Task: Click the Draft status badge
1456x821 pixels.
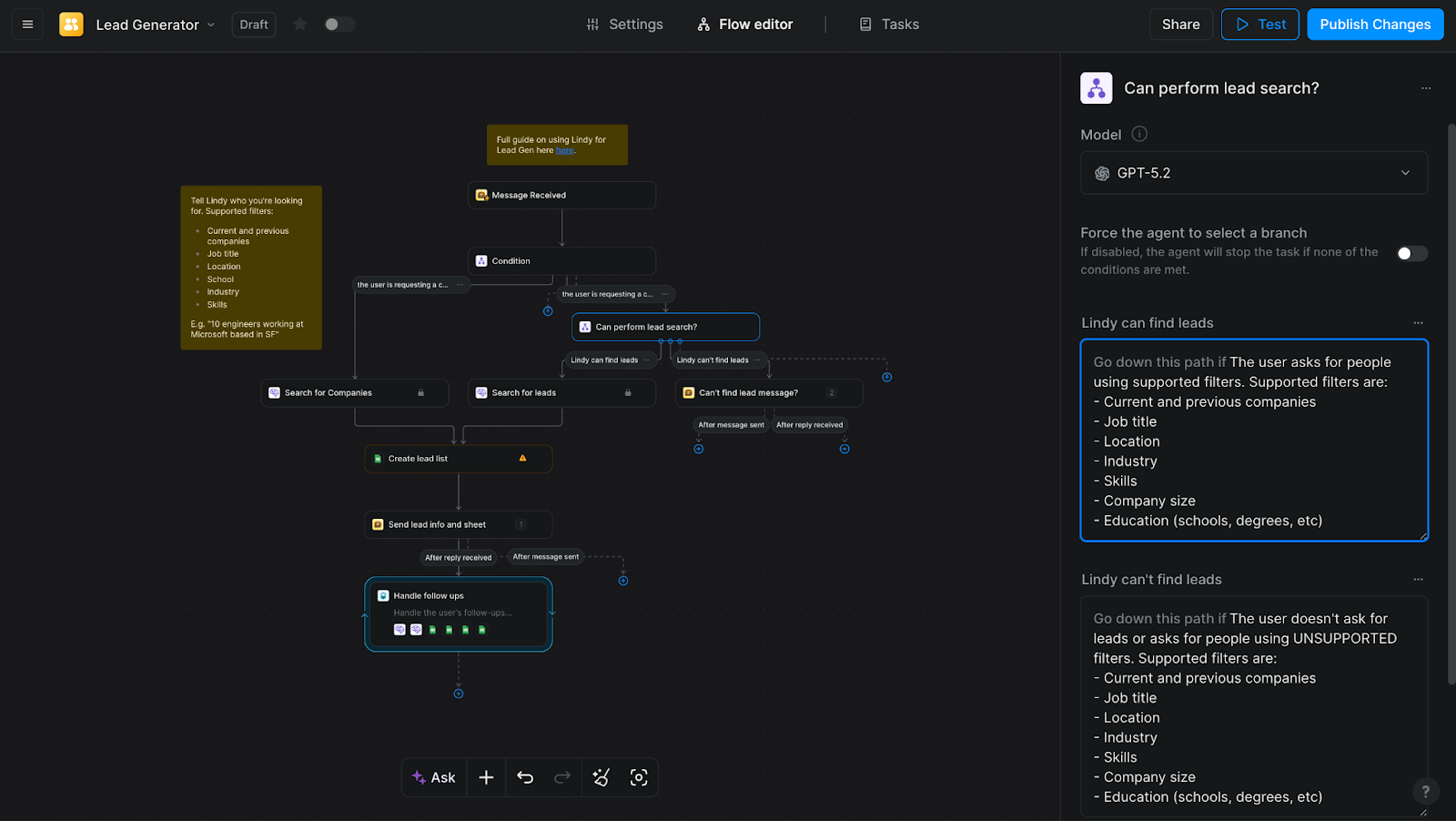Action: [x=254, y=25]
